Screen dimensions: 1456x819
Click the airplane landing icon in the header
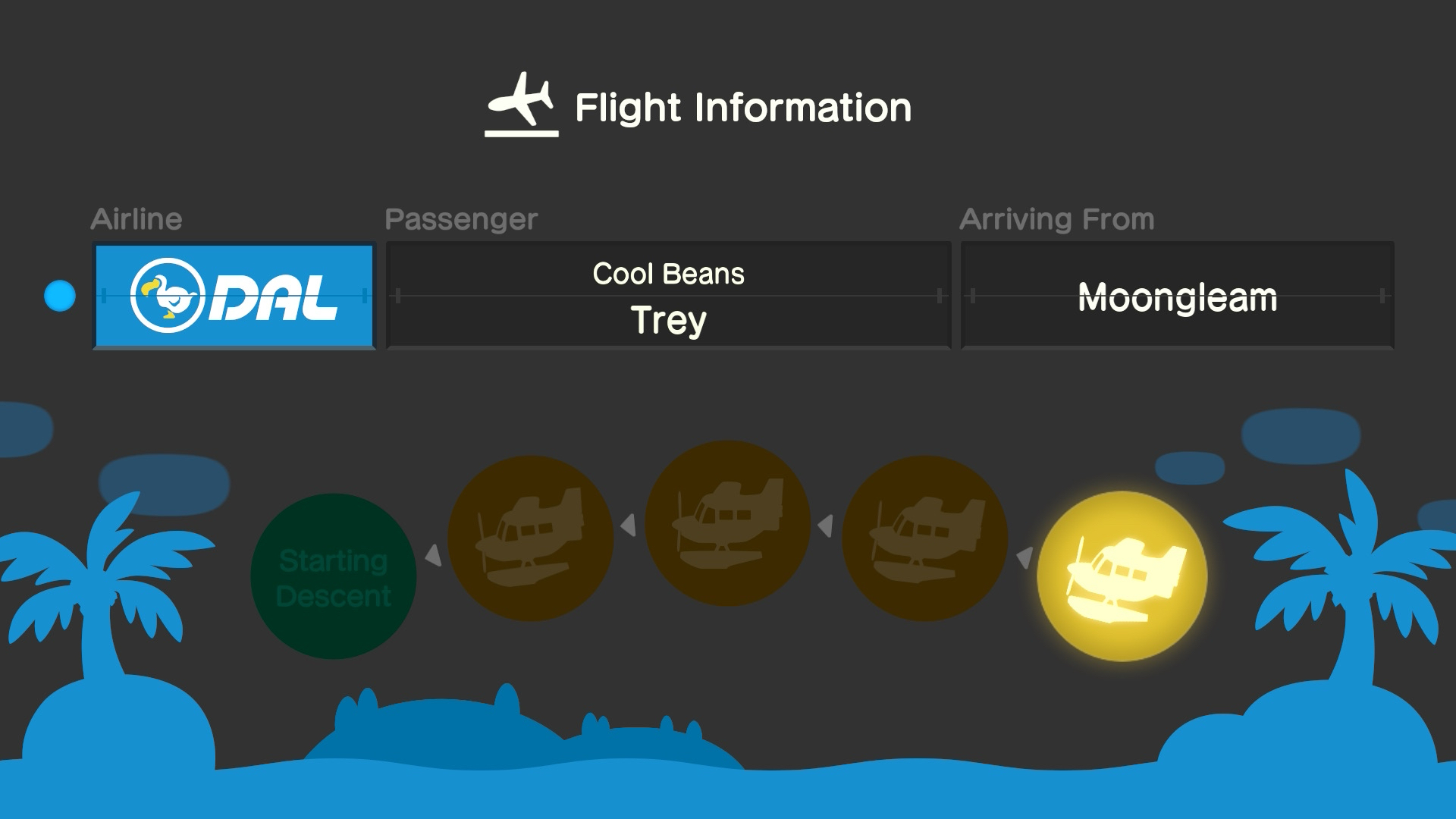click(x=522, y=105)
